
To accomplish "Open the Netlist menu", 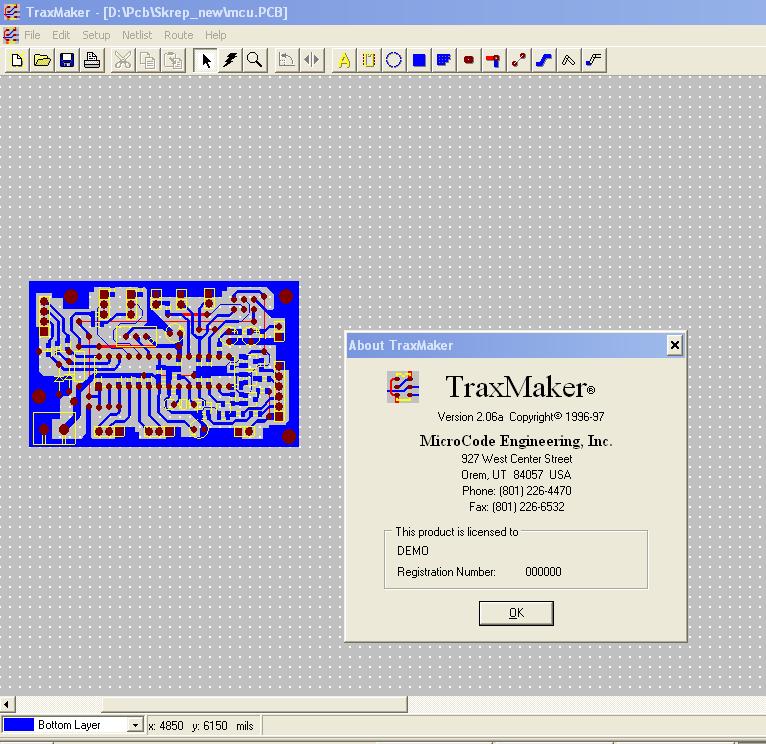I will click(137, 35).
